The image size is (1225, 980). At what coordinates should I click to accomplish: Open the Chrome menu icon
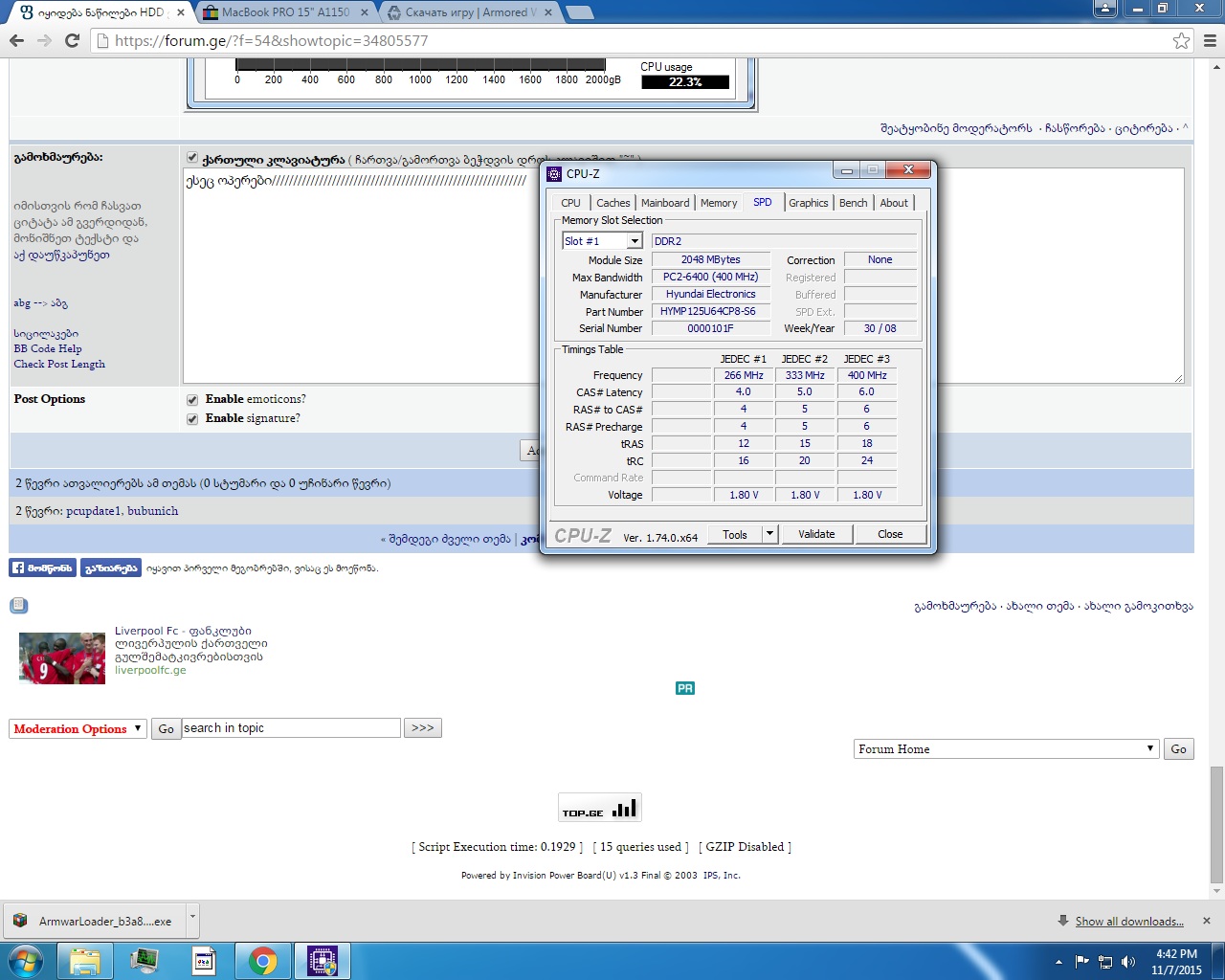tap(1210, 40)
